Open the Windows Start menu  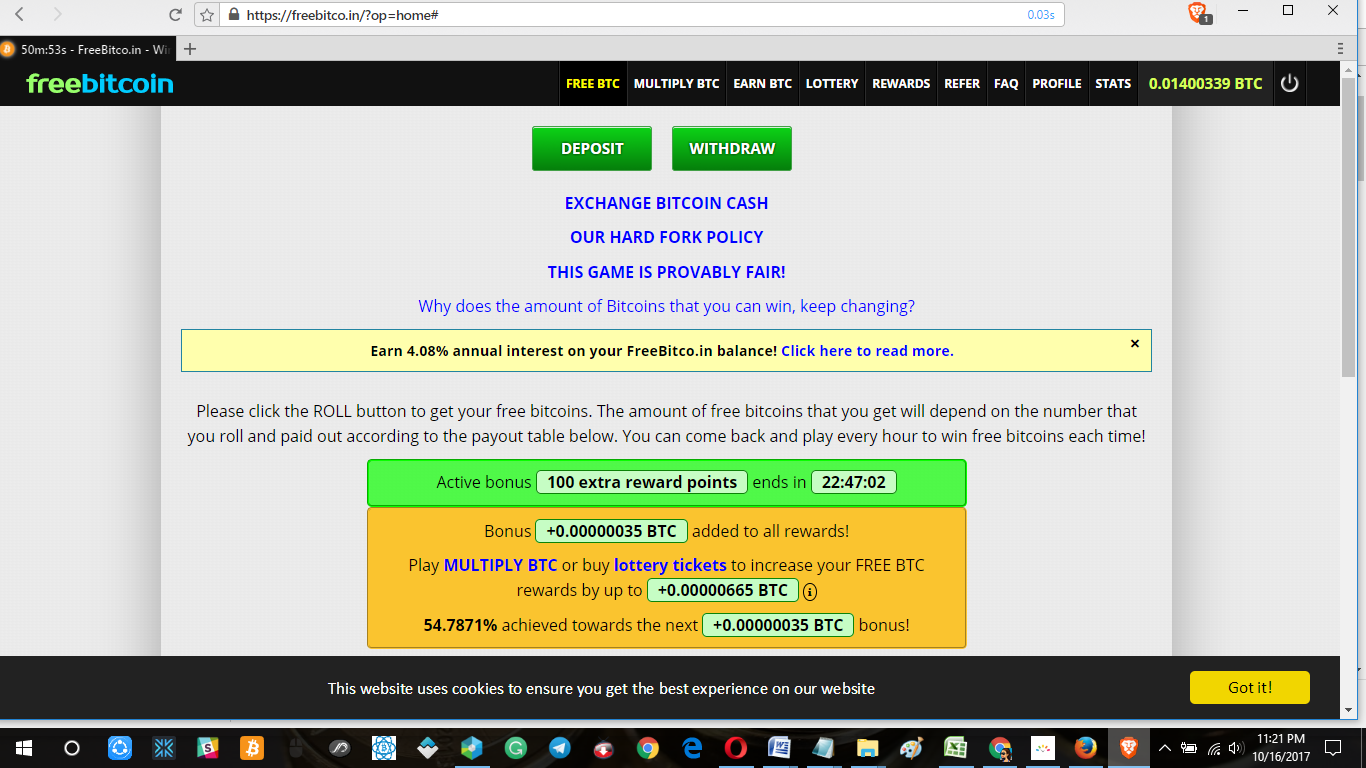pyautogui.click(x=23, y=748)
